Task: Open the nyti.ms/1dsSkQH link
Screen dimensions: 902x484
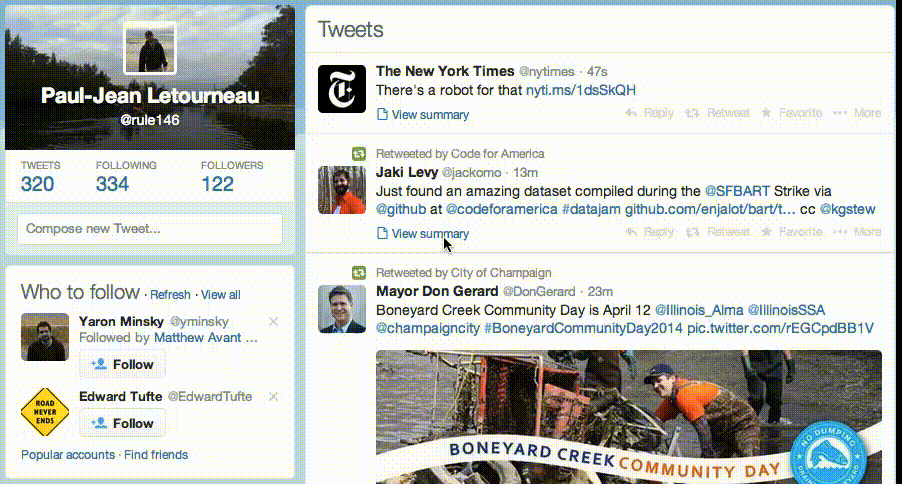Action: click(x=581, y=90)
